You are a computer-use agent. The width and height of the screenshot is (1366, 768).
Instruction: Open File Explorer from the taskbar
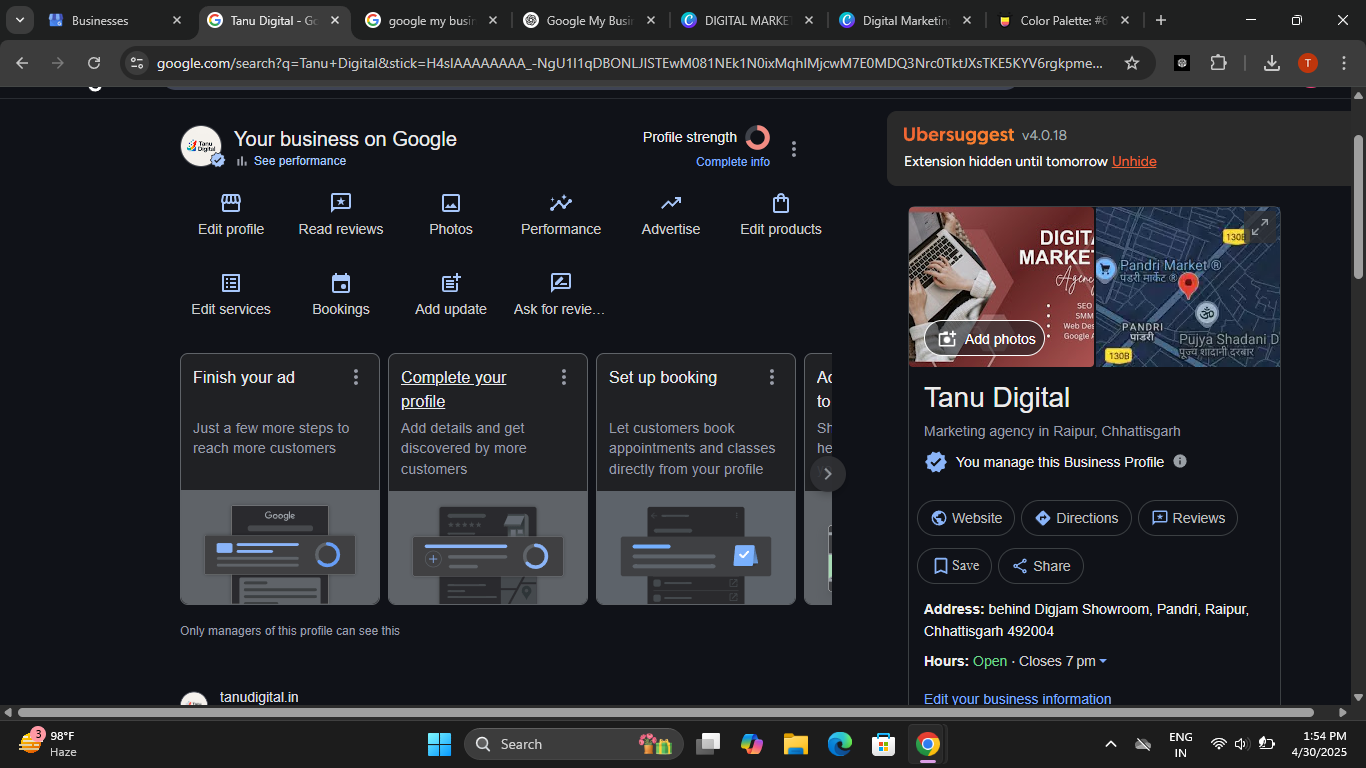[x=795, y=744]
